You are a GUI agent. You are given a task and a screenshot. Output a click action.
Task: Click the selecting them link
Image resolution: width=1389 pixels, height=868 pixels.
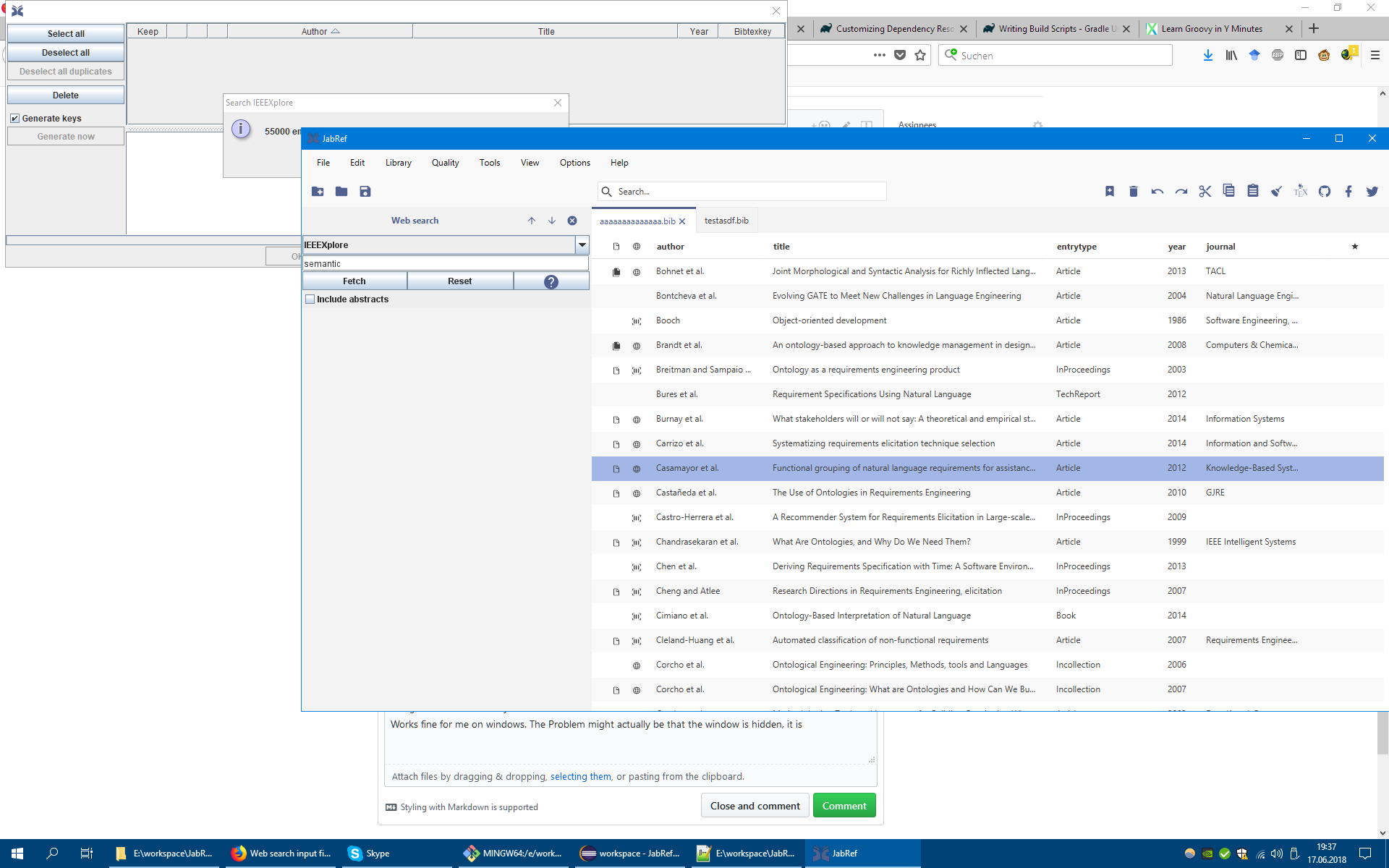(x=581, y=777)
